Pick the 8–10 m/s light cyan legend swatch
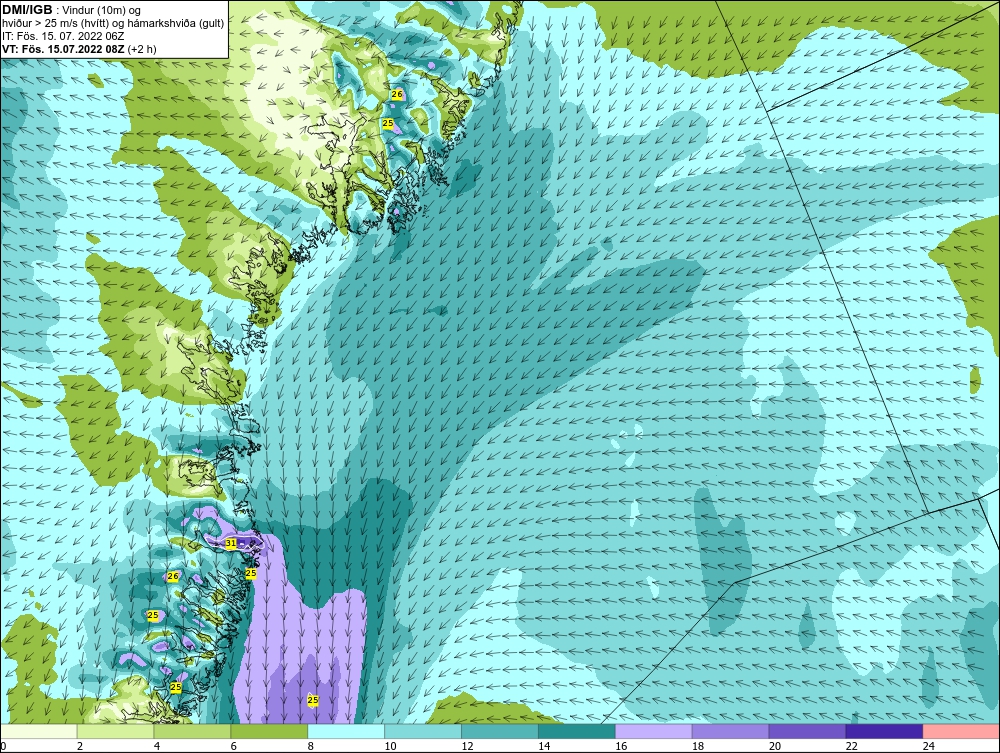The width and height of the screenshot is (1000, 753). (x=346, y=731)
